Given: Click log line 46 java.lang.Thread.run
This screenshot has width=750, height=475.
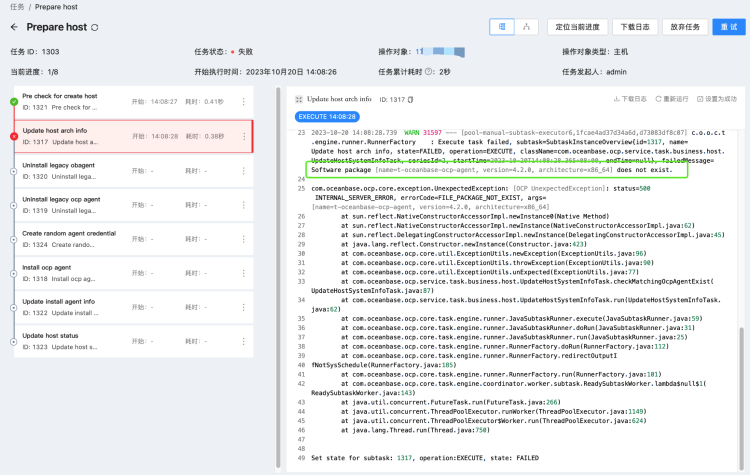Looking at the screenshot, I should coord(415,430).
